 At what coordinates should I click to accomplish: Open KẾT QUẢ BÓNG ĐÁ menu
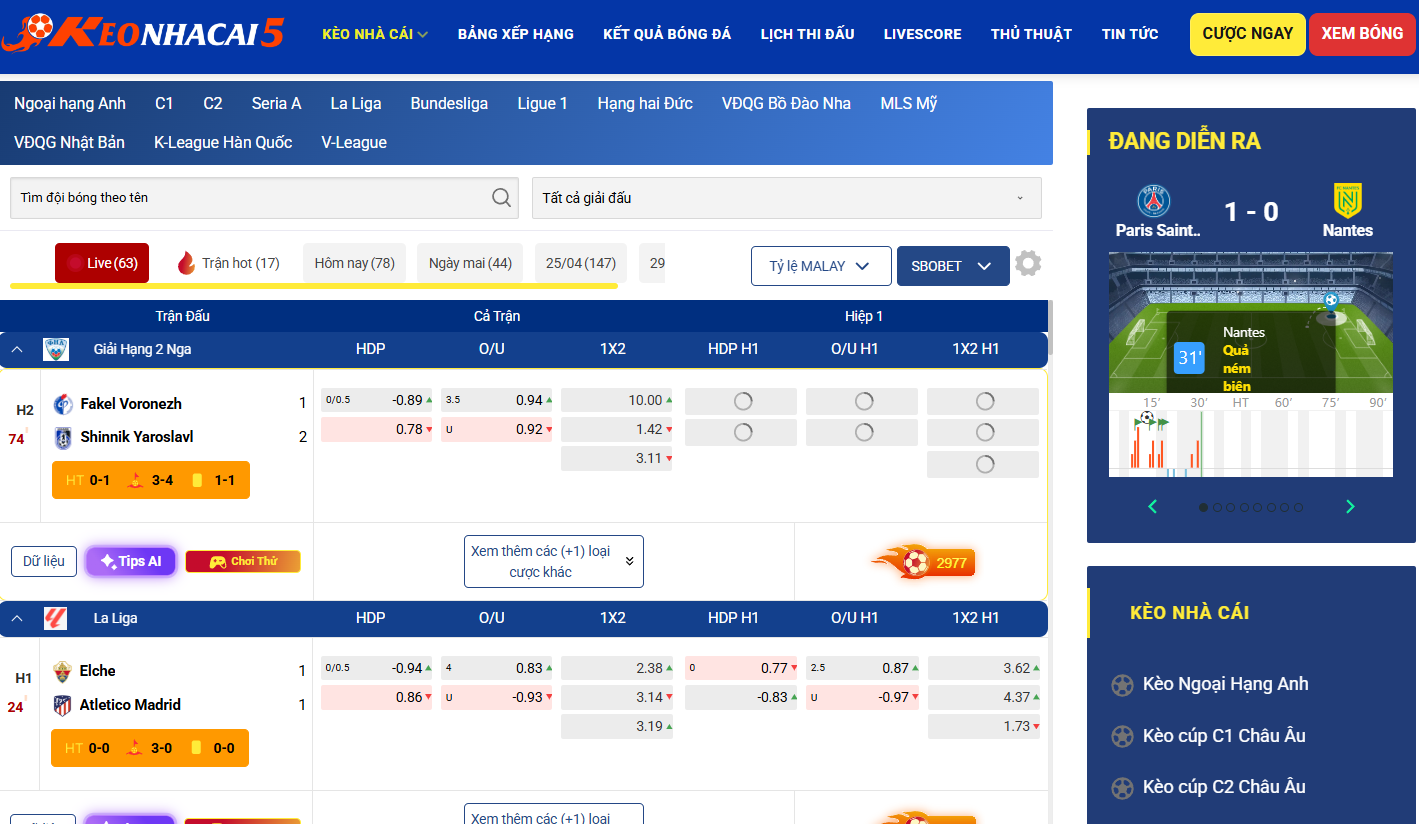point(667,34)
